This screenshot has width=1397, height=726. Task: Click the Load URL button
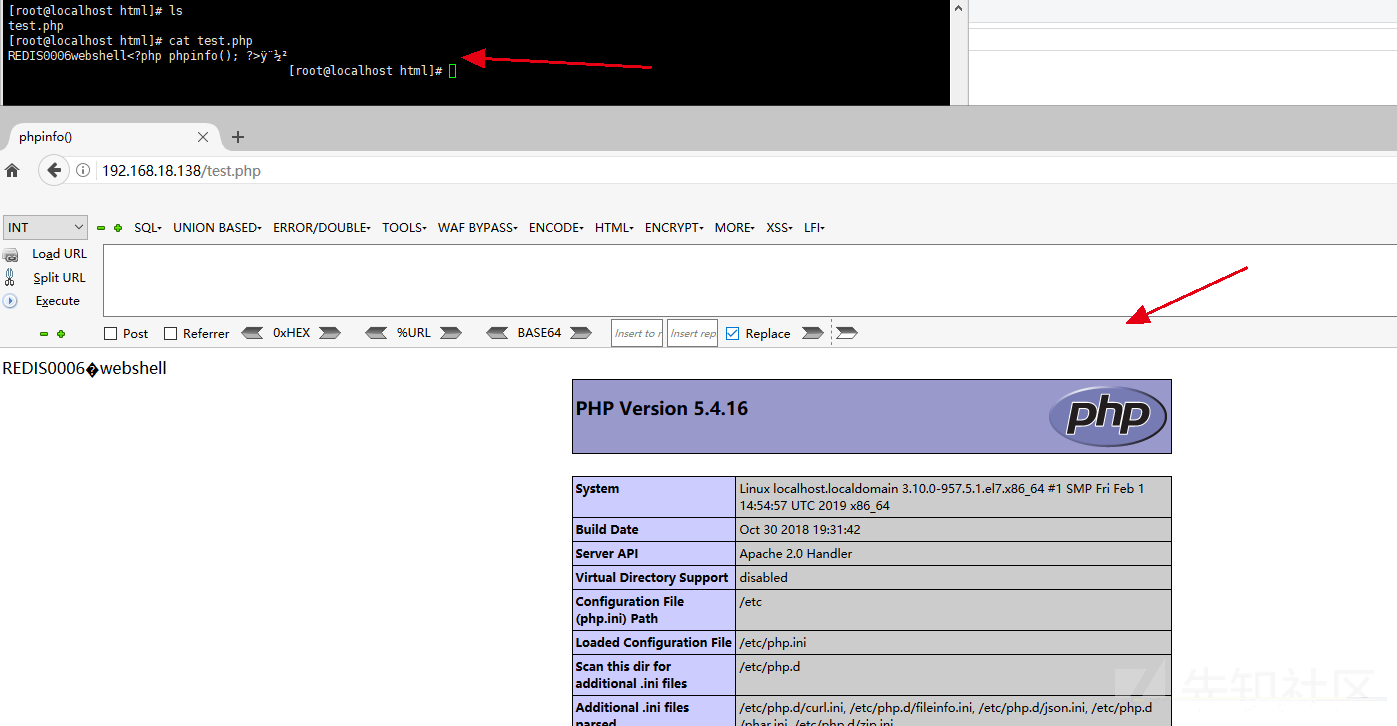pyautogui.click(x=59, y=254)
